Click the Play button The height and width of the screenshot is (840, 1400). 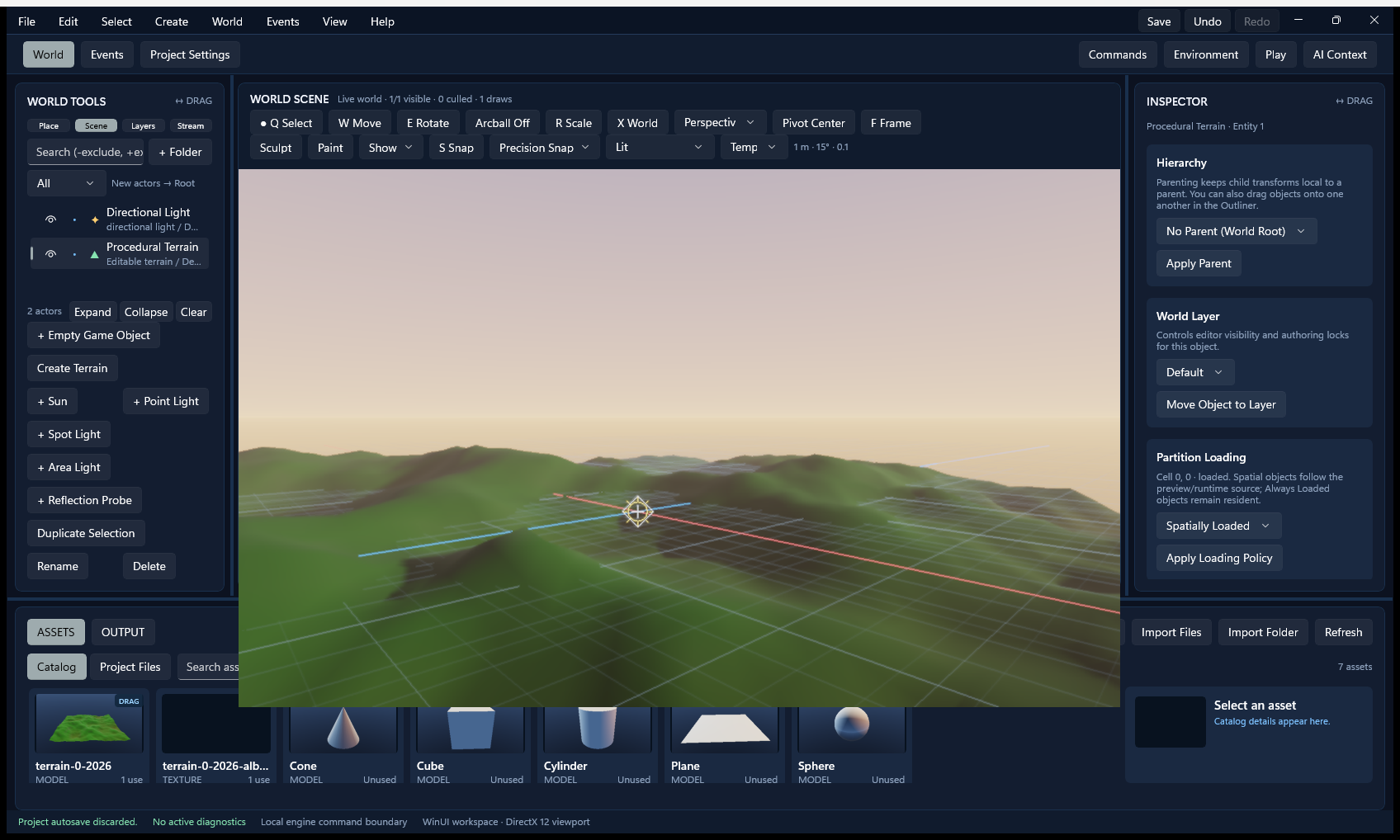pyautogui.click(x=1275, y=54)
